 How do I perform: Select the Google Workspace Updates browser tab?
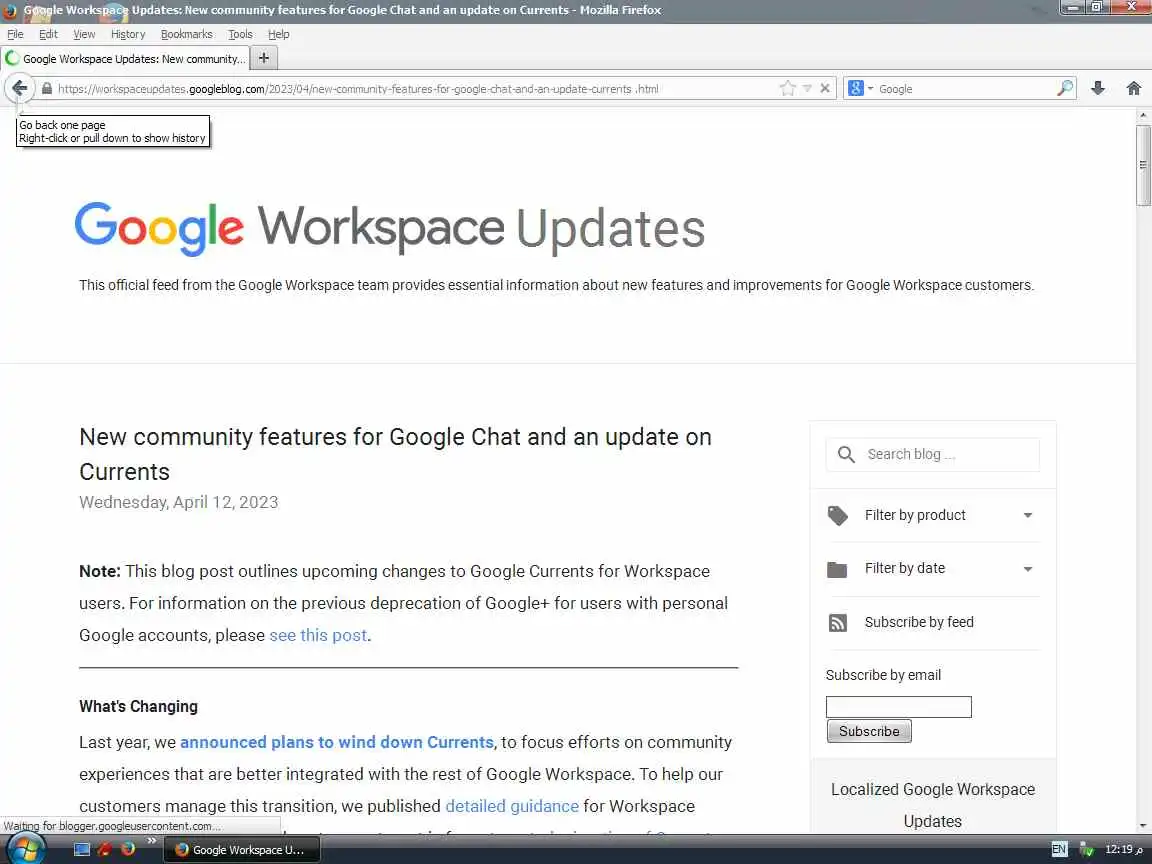pos(126,58)
